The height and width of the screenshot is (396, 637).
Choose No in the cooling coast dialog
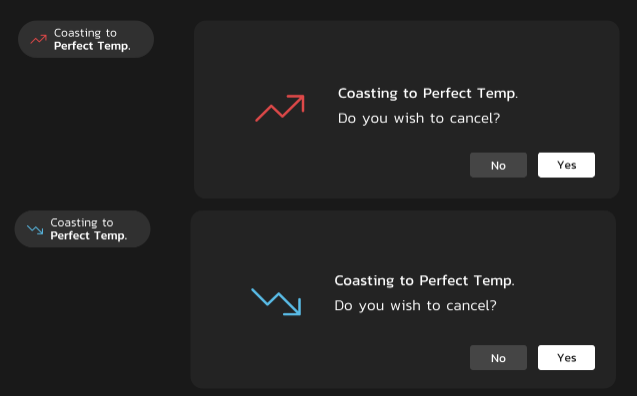point(498,357)
